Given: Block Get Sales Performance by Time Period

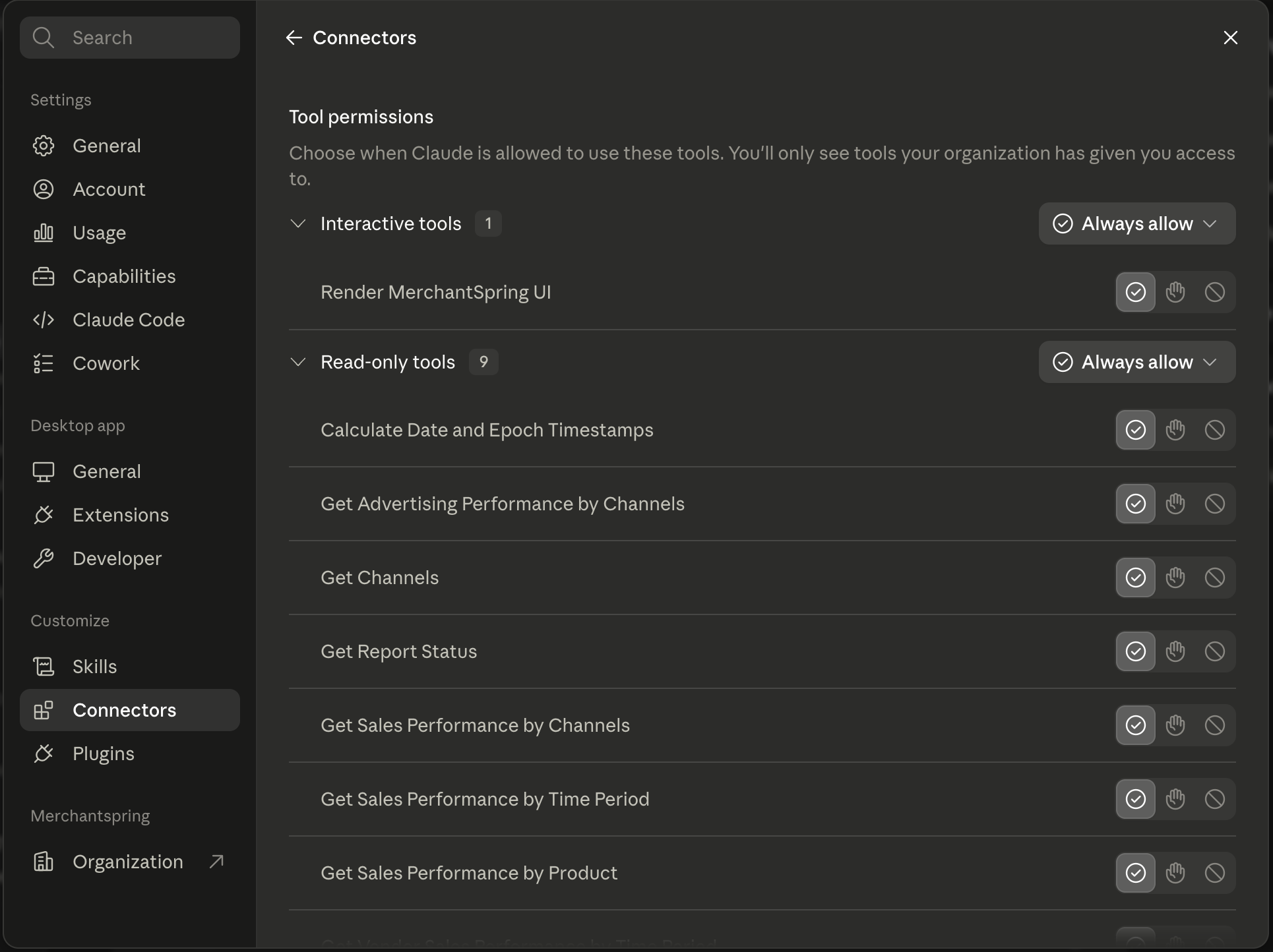Looking at the screenshot, I should pyautogui.click(x=1215, y=799).
